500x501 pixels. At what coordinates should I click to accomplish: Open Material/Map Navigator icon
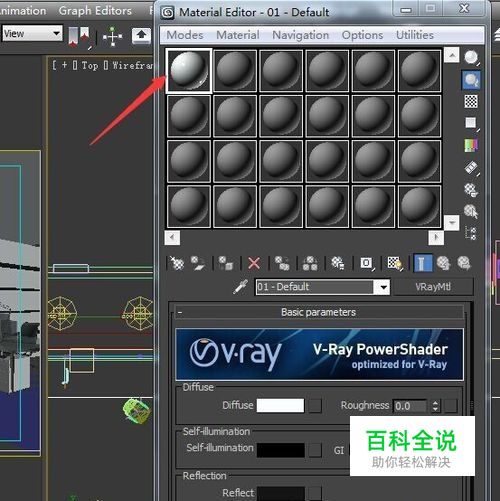[471, 233]
